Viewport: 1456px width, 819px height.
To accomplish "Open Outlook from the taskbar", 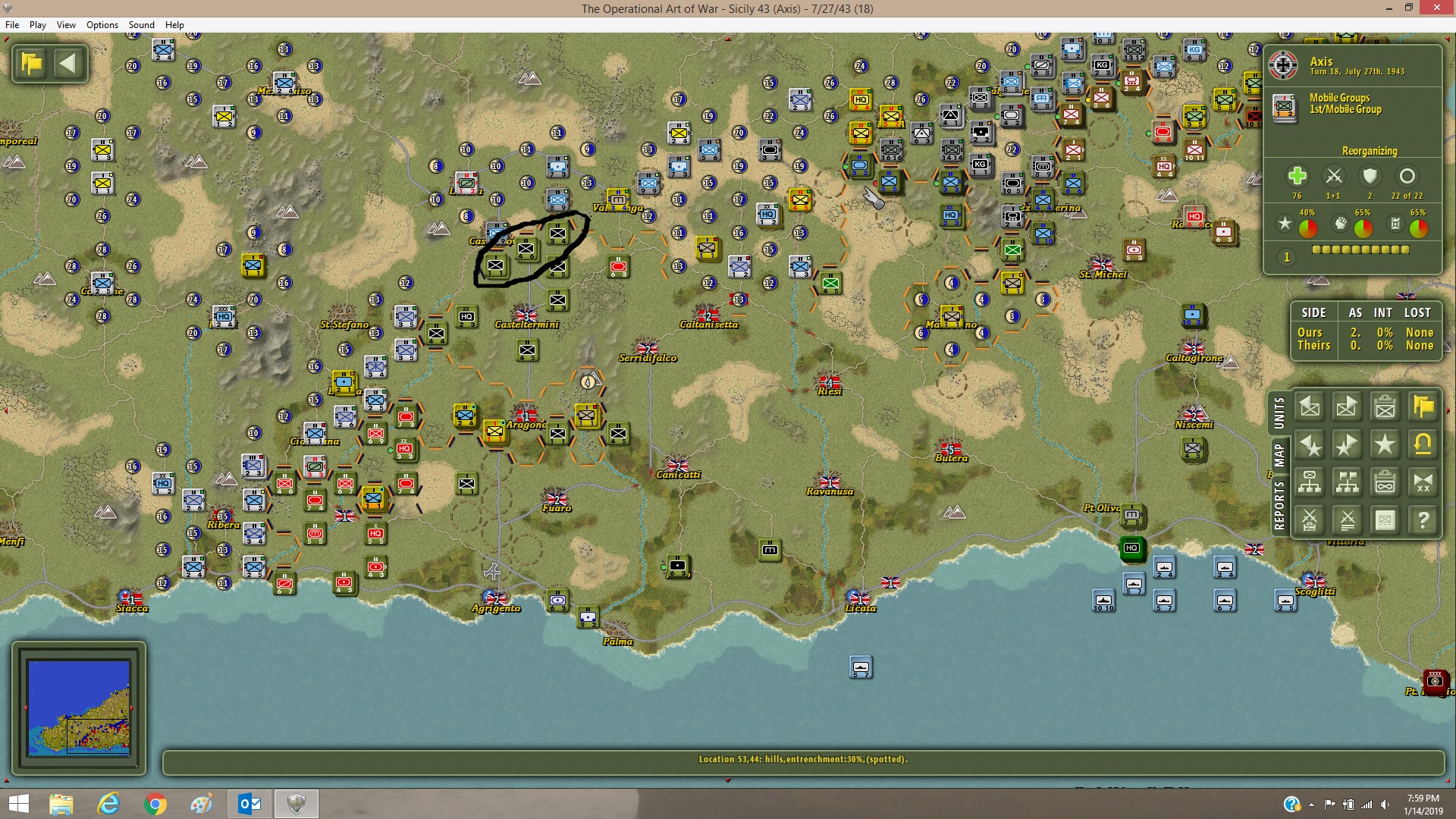I will (249, 804).
